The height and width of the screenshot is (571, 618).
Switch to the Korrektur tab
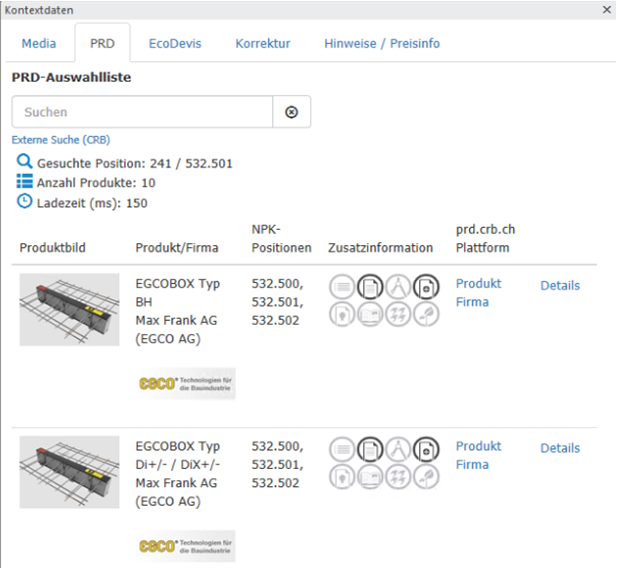pyautogui.click(x=263, y=43)
